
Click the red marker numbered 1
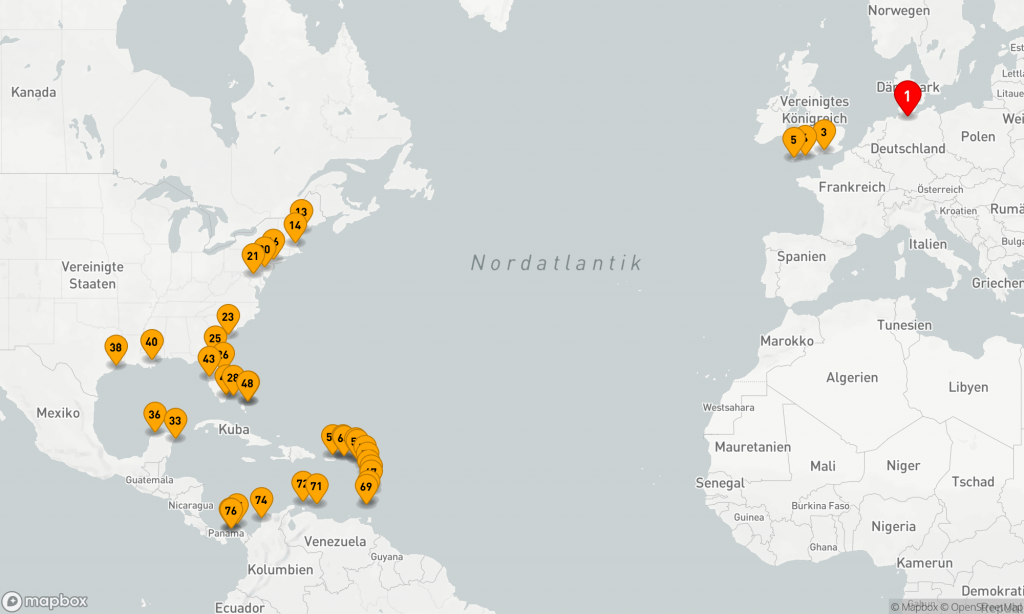point(906,97)
